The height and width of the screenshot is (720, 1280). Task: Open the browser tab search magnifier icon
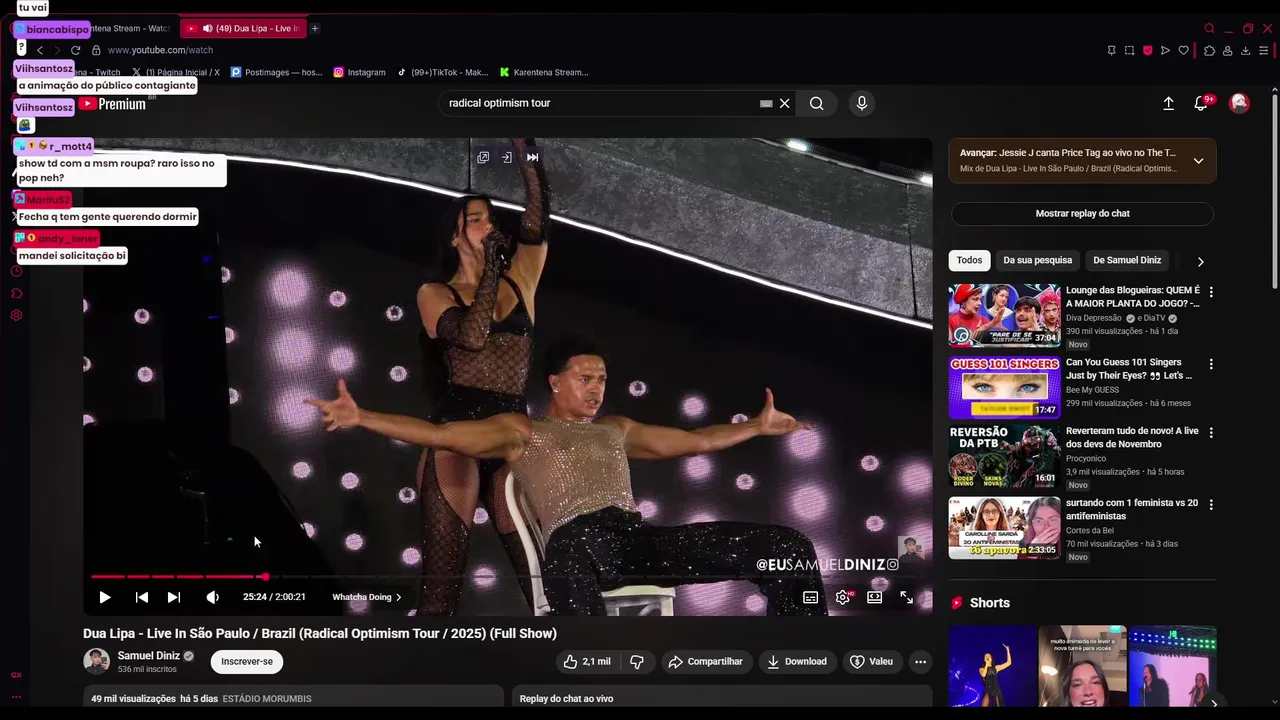click(1209, 28)
